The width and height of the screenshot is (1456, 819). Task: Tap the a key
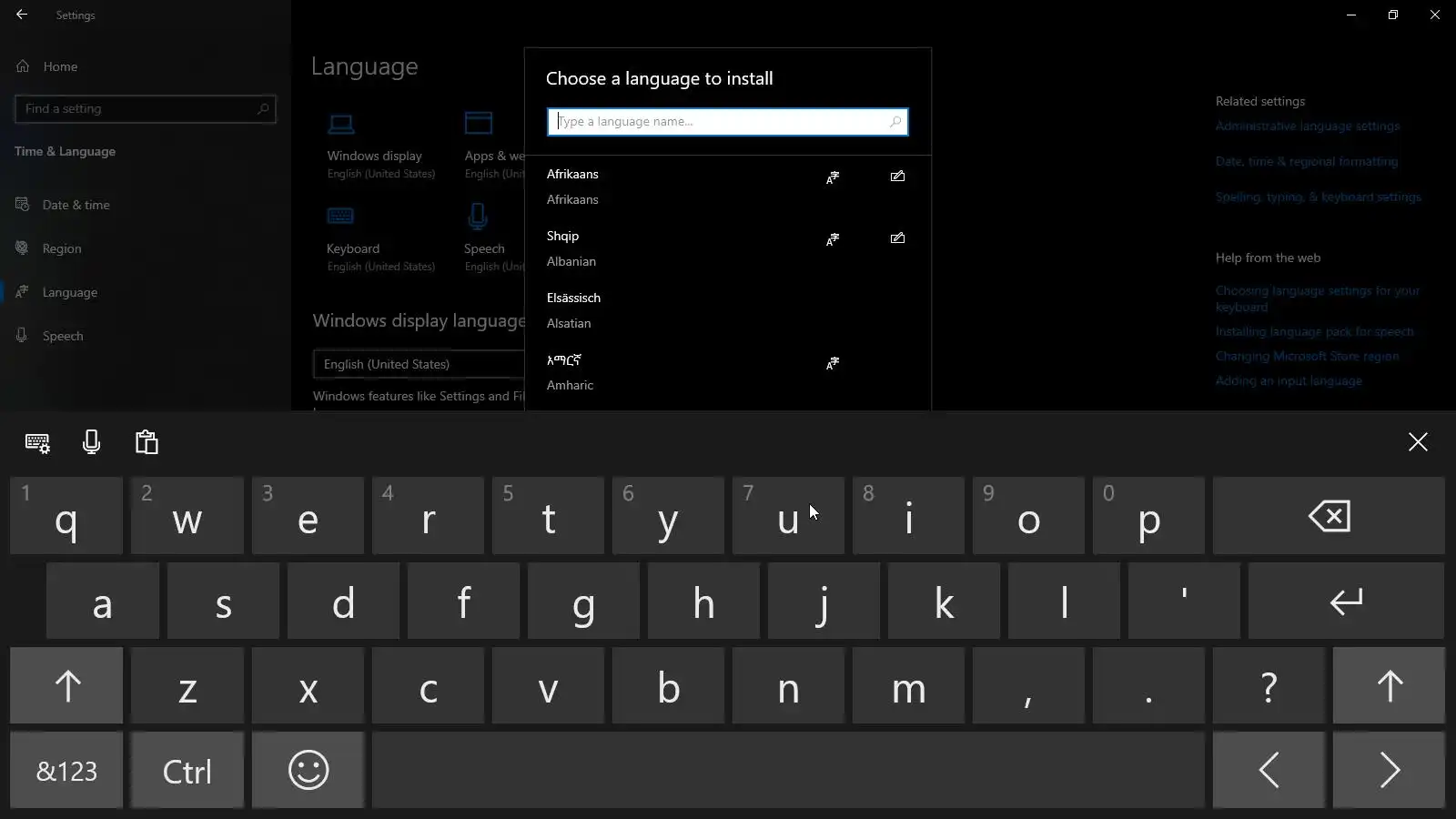tap(103, 601)
